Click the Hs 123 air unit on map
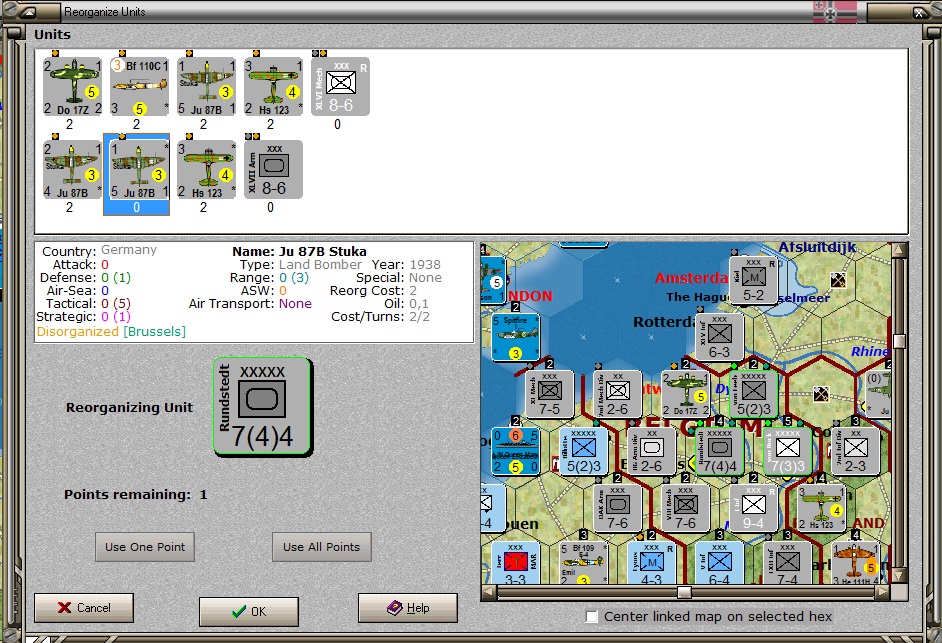 pos(821,508)
